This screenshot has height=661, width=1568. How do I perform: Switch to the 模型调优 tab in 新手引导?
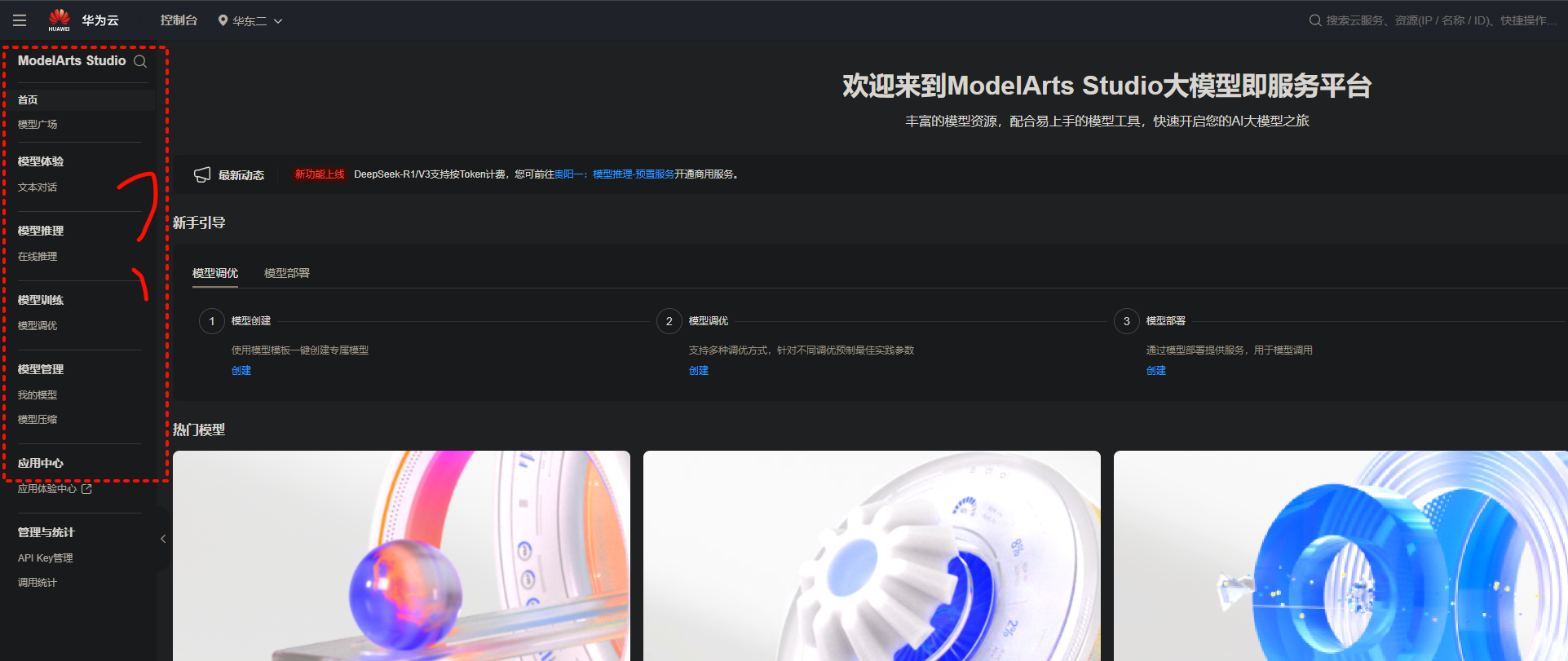coord(215,273)
